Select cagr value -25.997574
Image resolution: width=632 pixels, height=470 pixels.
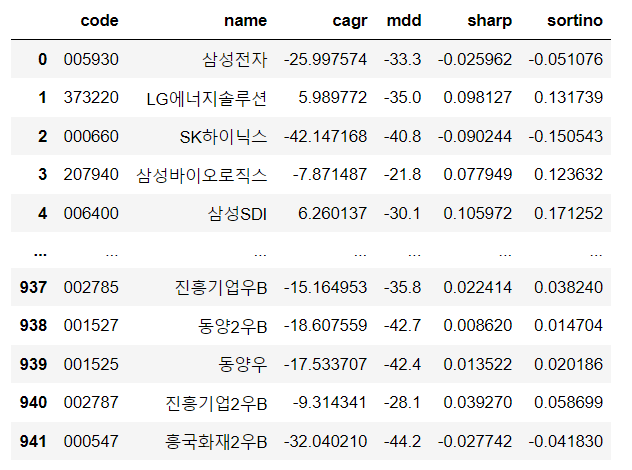[325, 59]
